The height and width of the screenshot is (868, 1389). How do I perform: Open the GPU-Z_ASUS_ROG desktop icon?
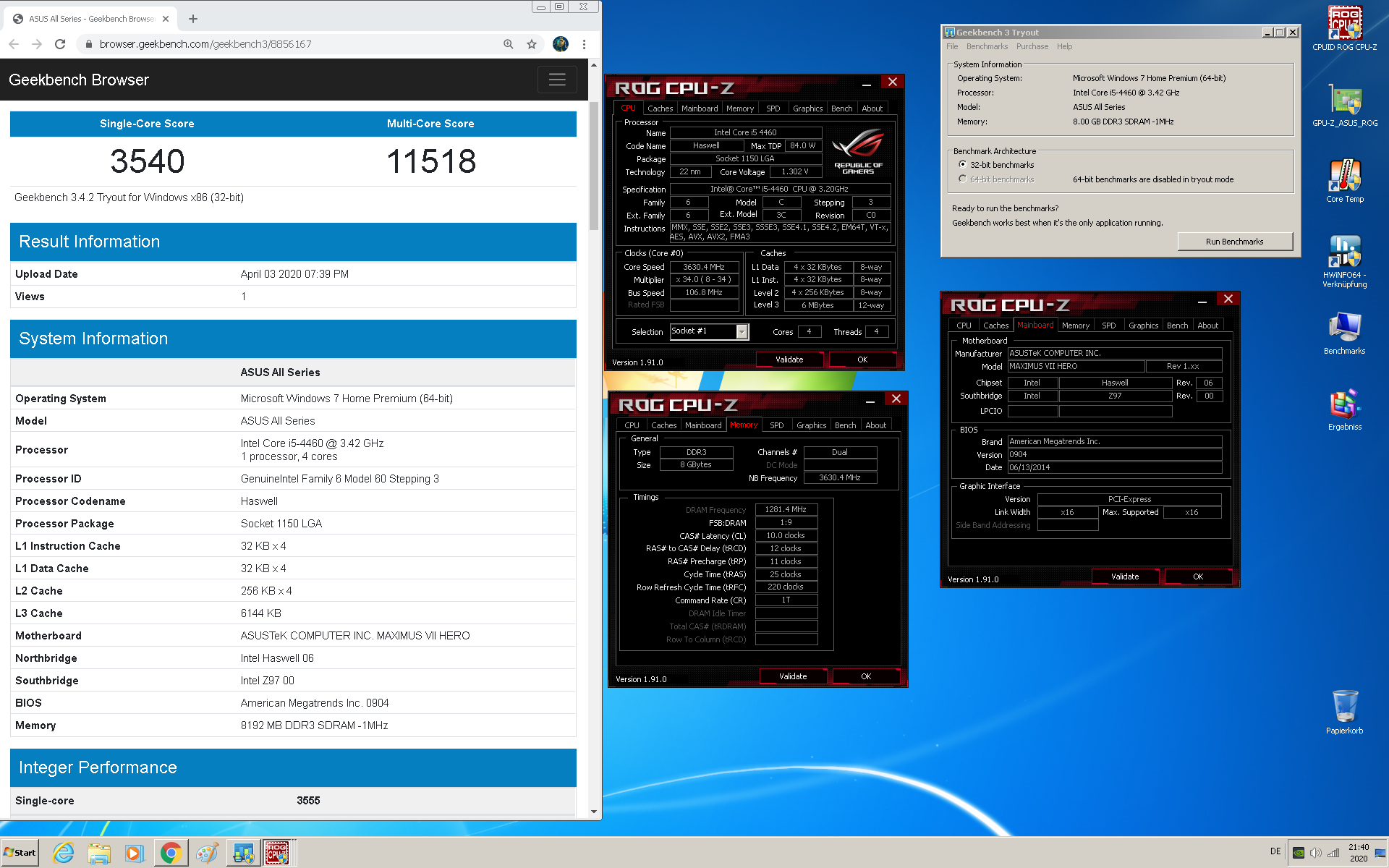1344,106
